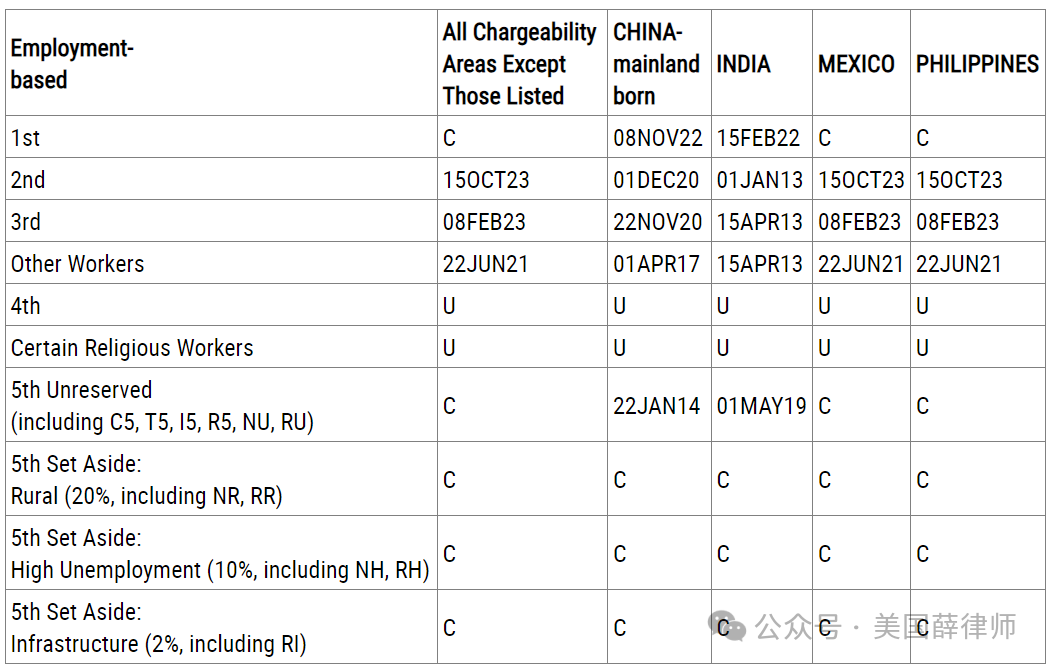Click the WeChat logo in the watermark

[728, 626]
